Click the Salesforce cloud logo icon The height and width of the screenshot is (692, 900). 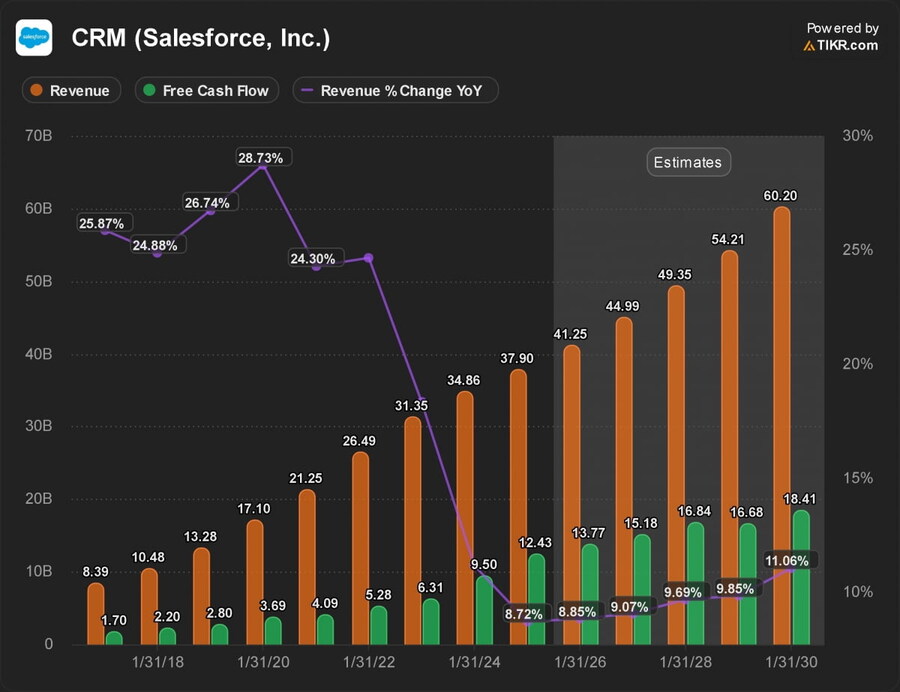point(34,38)
